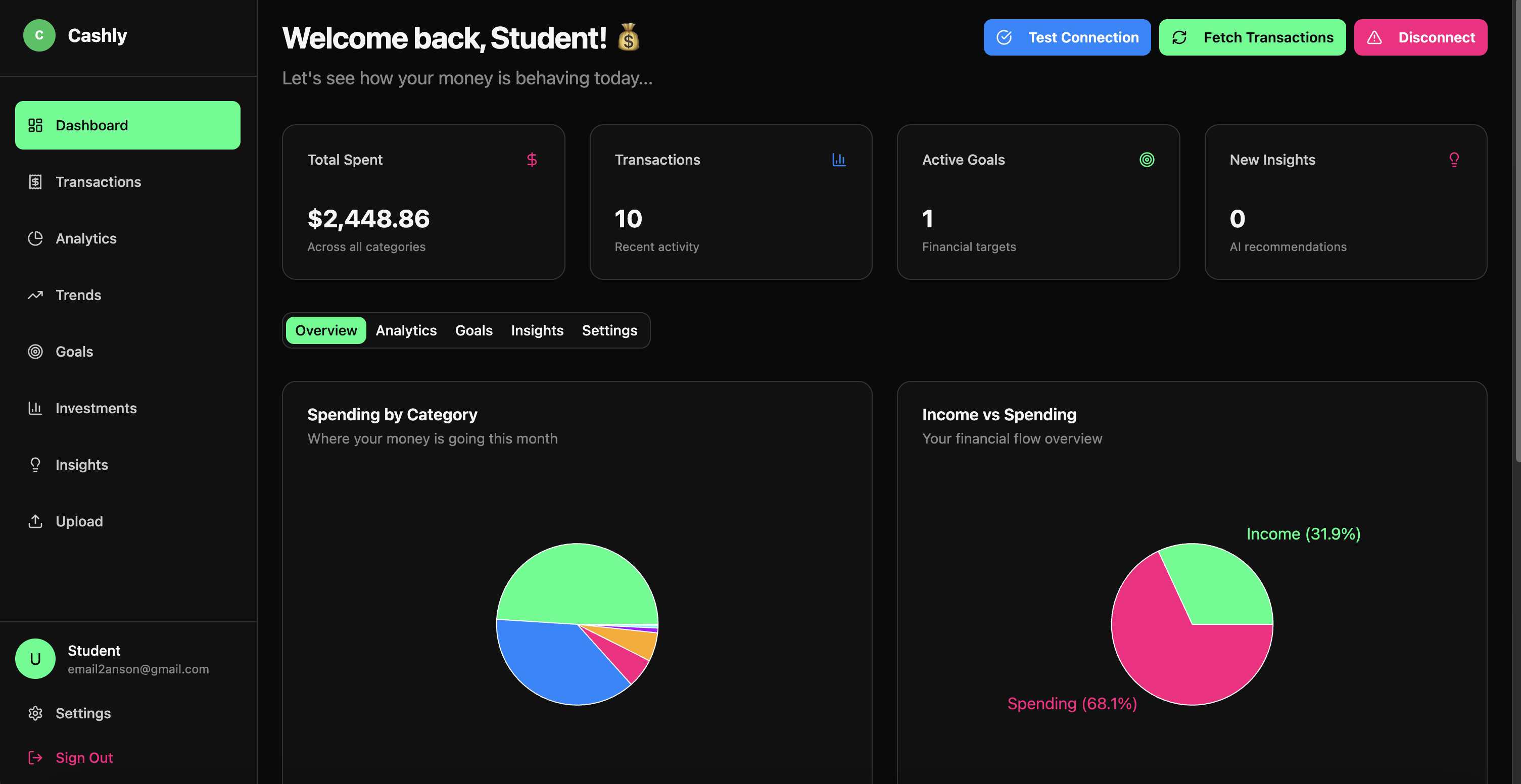The width and height of the screenshot is (1521, 784).
Task: Click Fetch Transactions button
Action: click(x=1252, y=37)
